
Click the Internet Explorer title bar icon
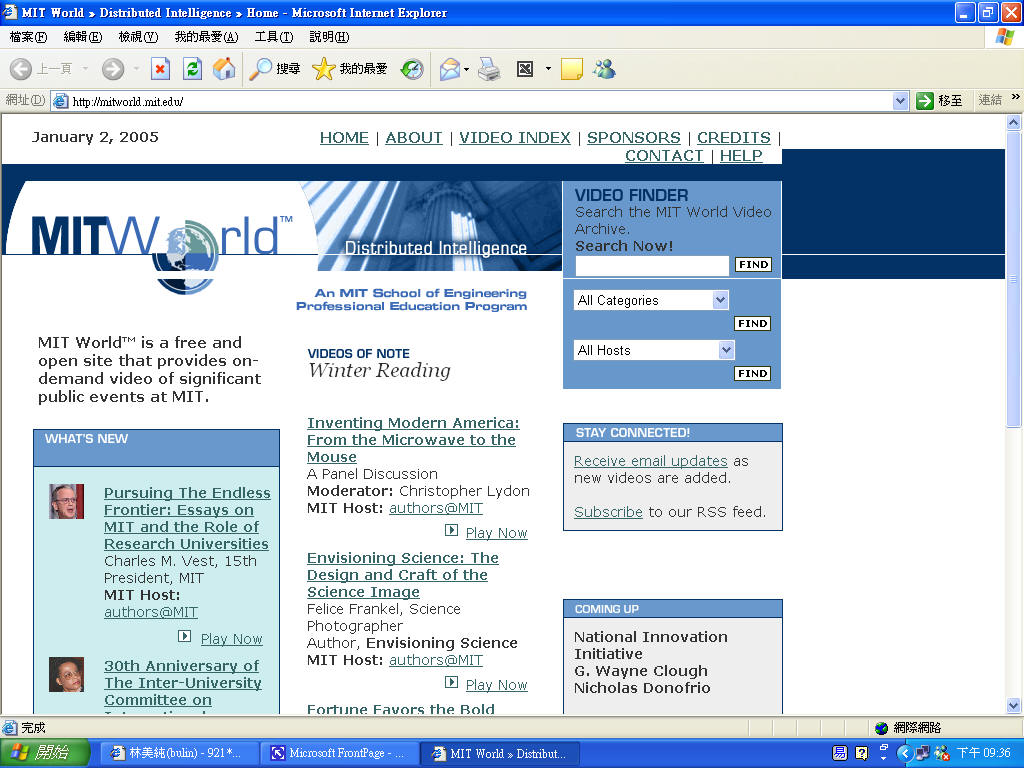tap(10, 12)
